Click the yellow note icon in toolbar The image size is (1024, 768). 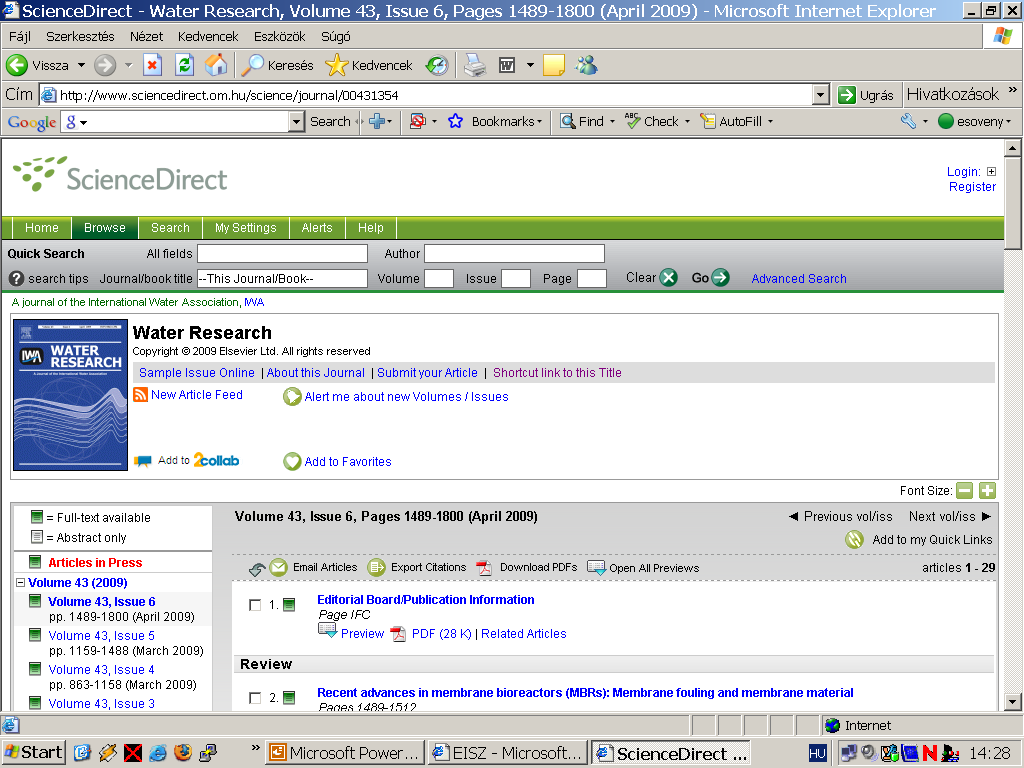pyautogui.click(x=553, y=65)
